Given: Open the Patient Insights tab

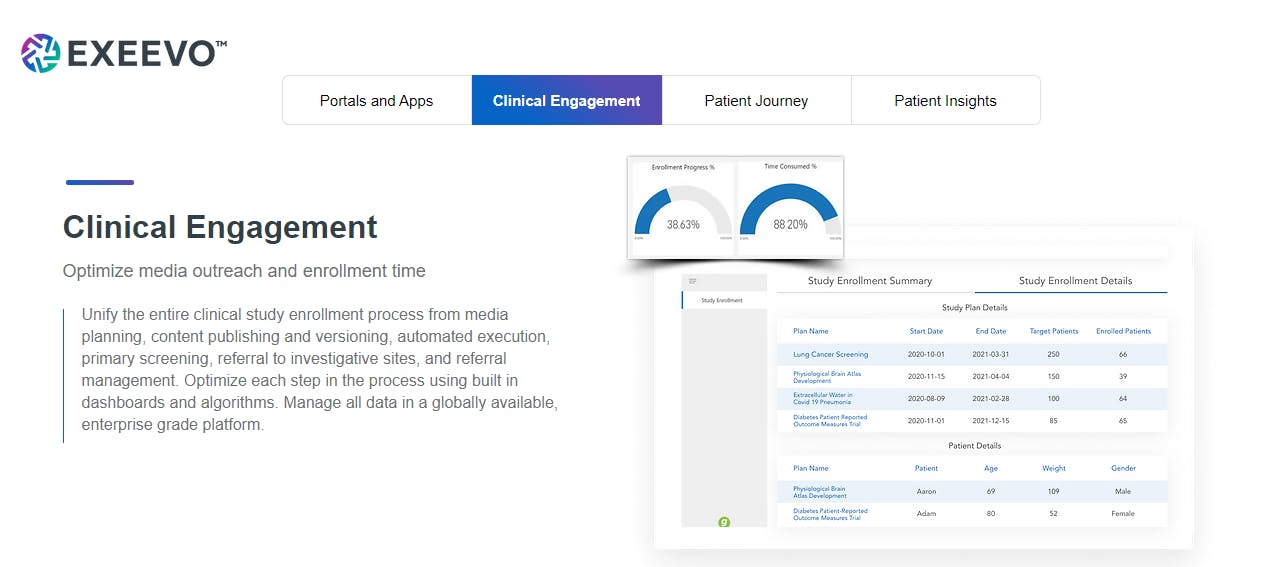Looking at the screenshot, I should [945, 101].
